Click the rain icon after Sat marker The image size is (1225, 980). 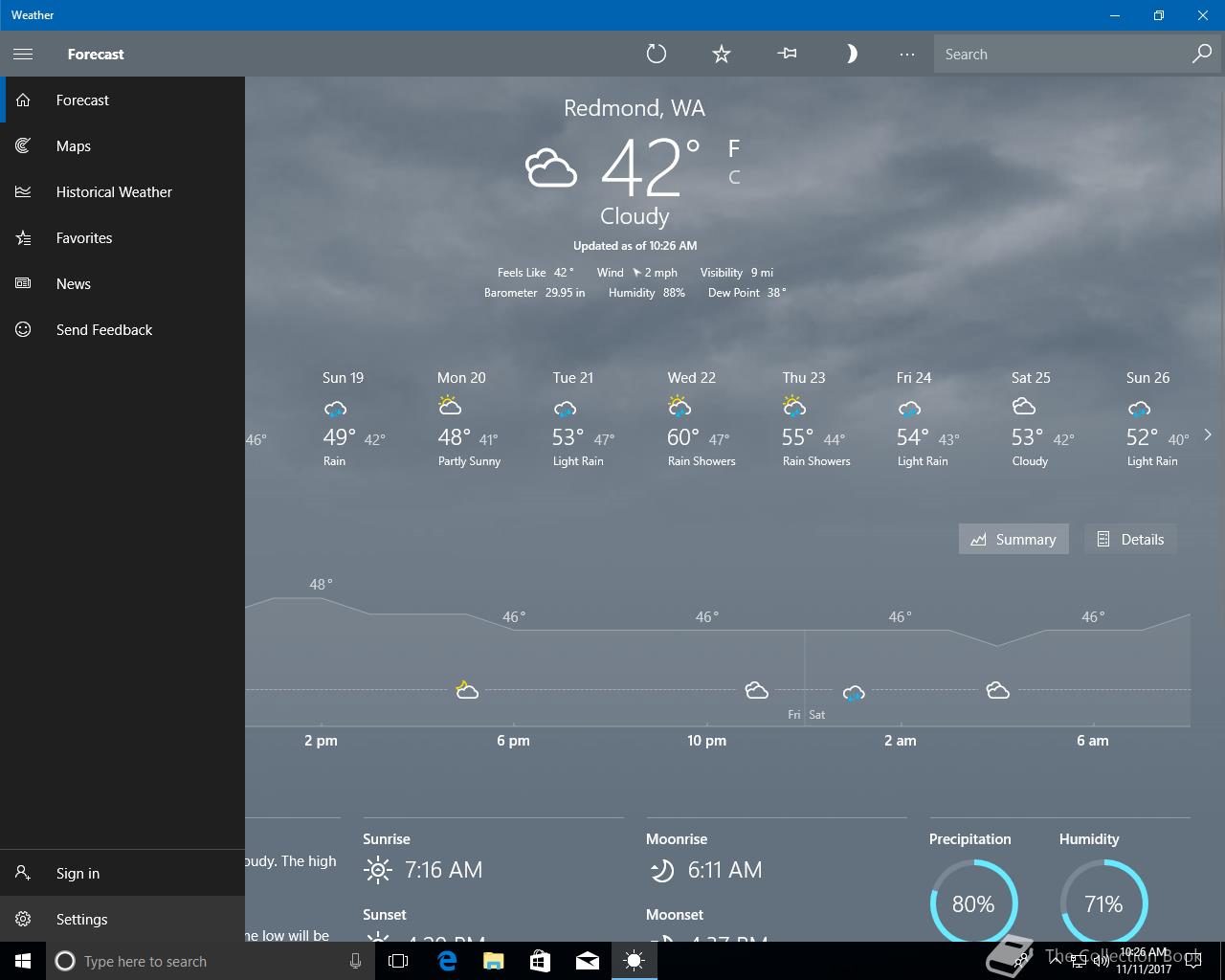click(854, 692)
